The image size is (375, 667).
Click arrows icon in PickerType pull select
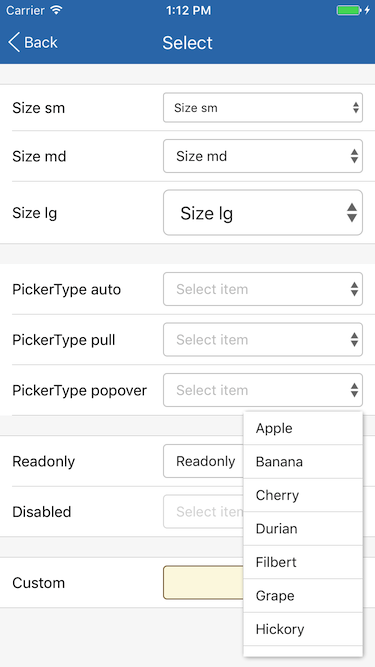354,339
